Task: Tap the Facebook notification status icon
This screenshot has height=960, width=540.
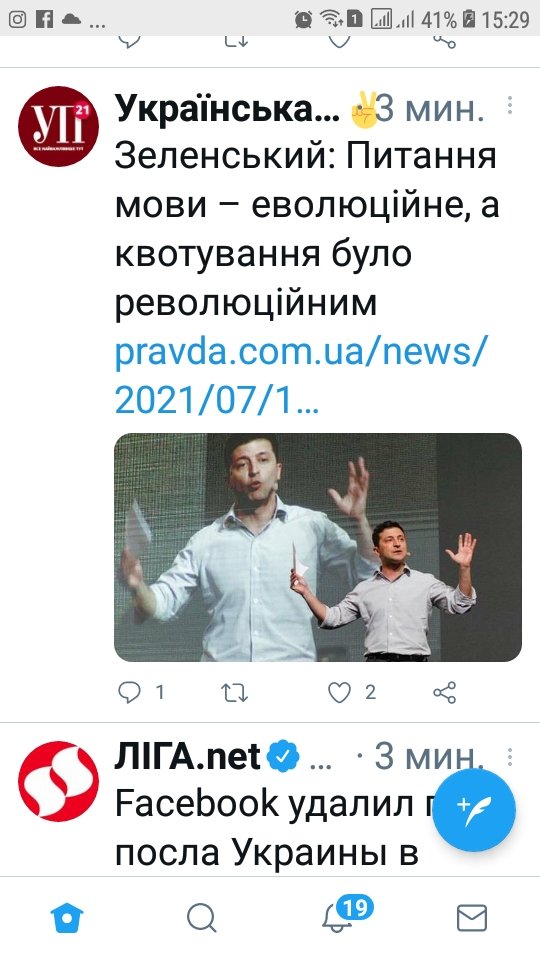Action: [44, 19]
